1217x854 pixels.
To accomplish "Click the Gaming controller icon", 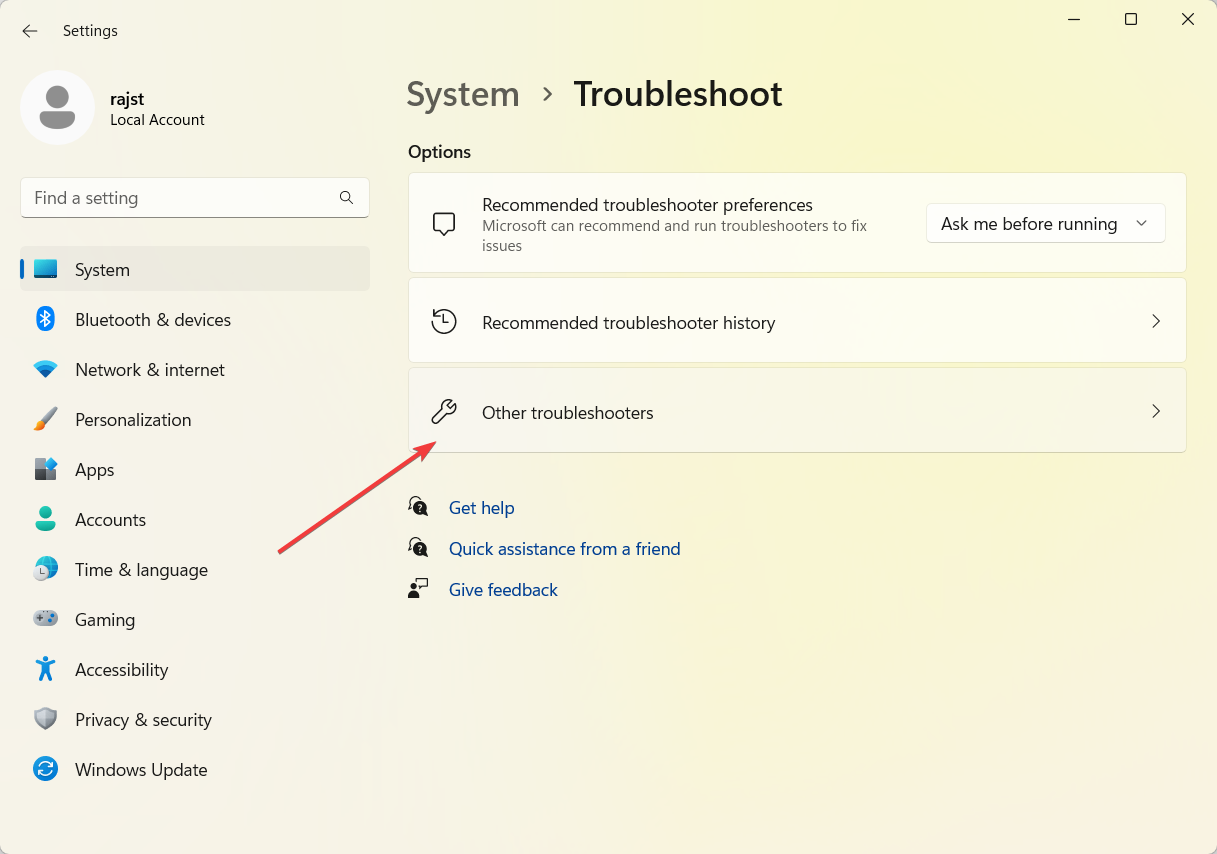I will coord(45,619).
